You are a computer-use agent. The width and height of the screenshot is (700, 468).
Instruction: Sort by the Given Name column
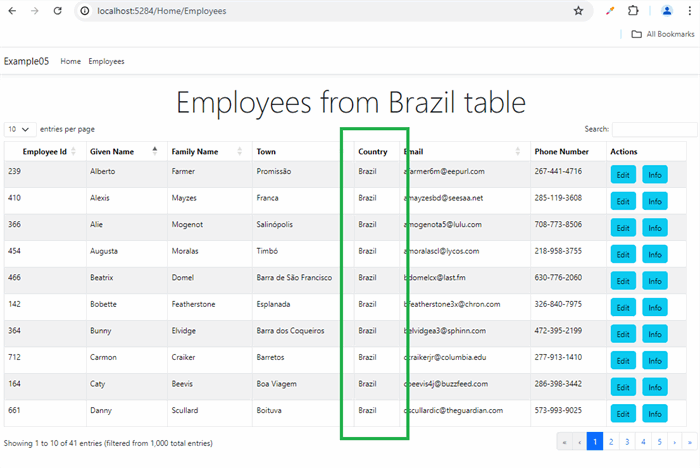click(x=127, y=151)
